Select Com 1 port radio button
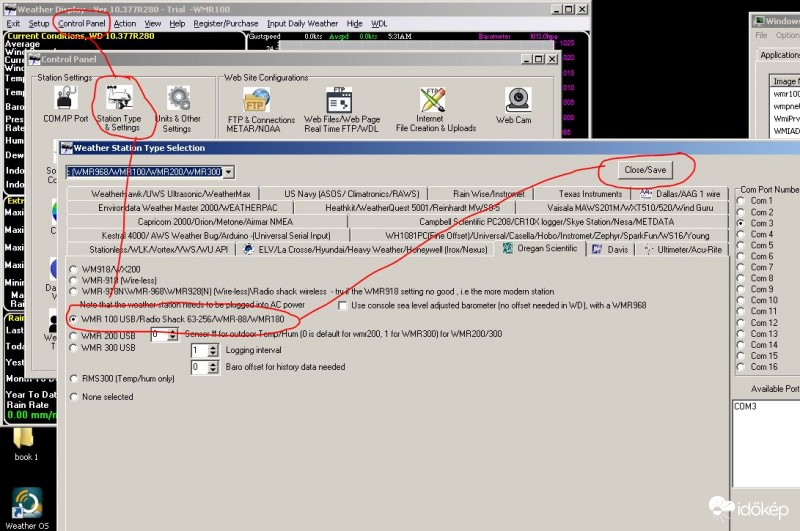Image resolution: width=800 pixels, height=531 pixels. pyautogui.click(x=741, y=201)
